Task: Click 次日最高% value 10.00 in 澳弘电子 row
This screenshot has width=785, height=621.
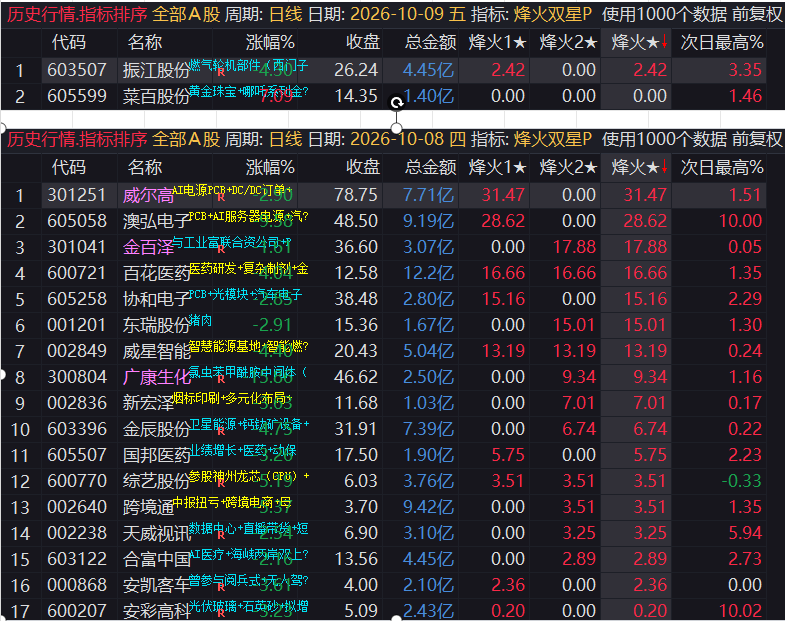Action: [x=740, y=221]
